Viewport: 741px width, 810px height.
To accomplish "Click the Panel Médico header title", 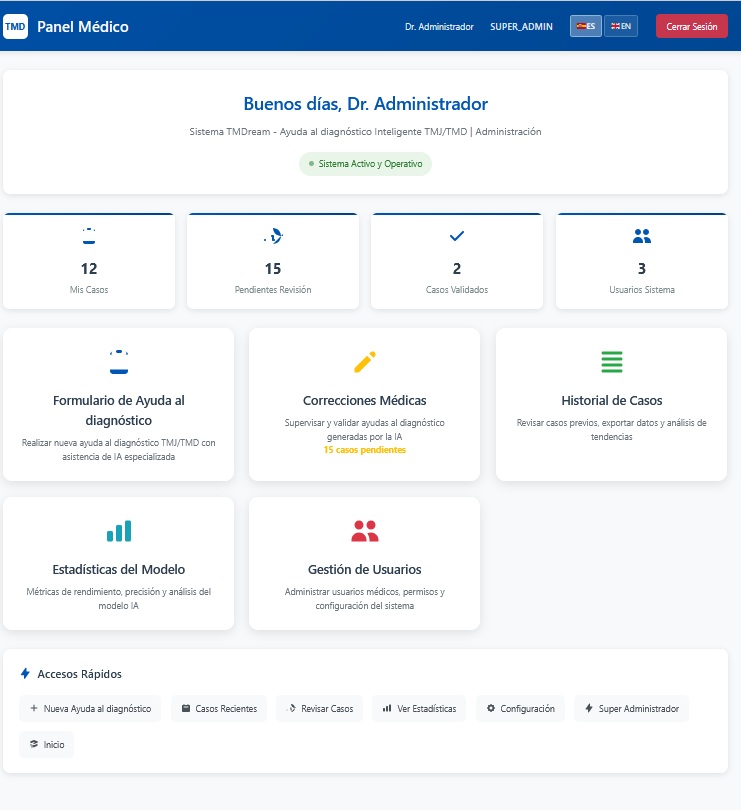I will pyautogui.click(x=83, y=26).
